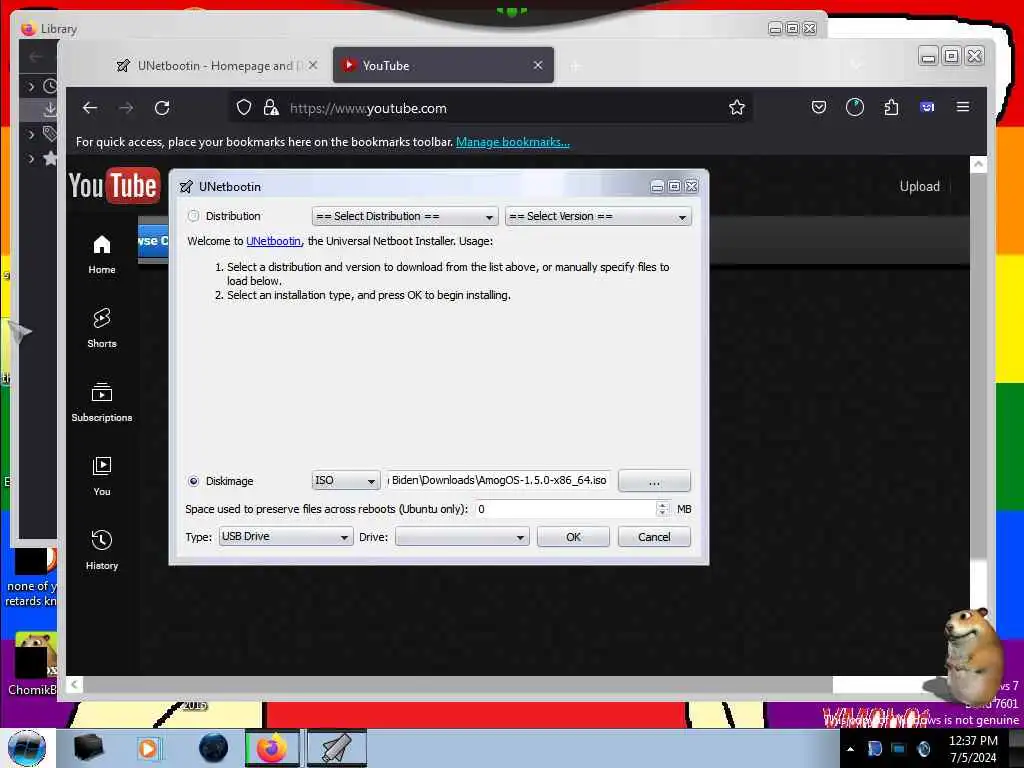Open YouTube History in sidebar
Screen dimensions: 1024x768
point(102,550)
